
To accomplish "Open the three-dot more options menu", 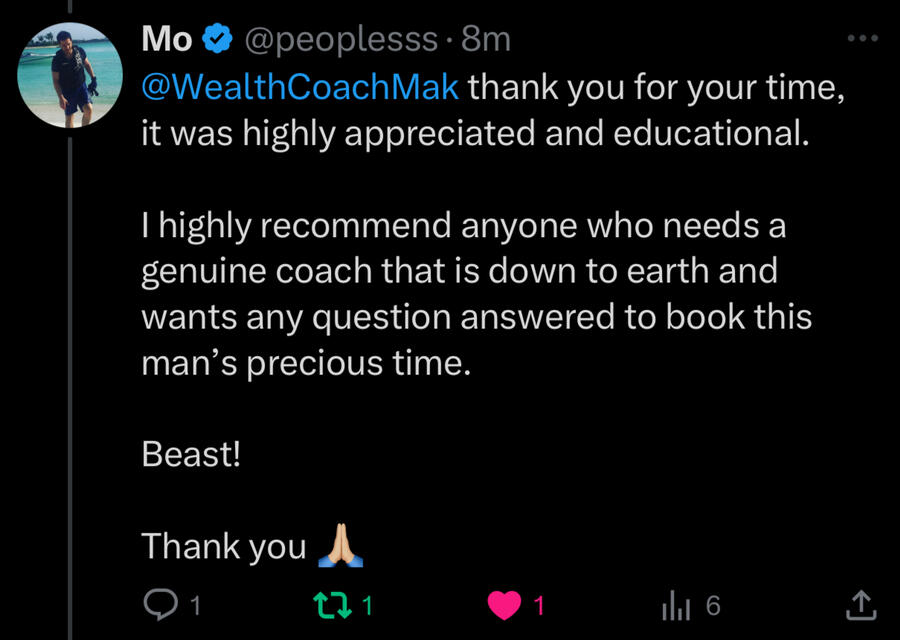I will coord(862,39).
